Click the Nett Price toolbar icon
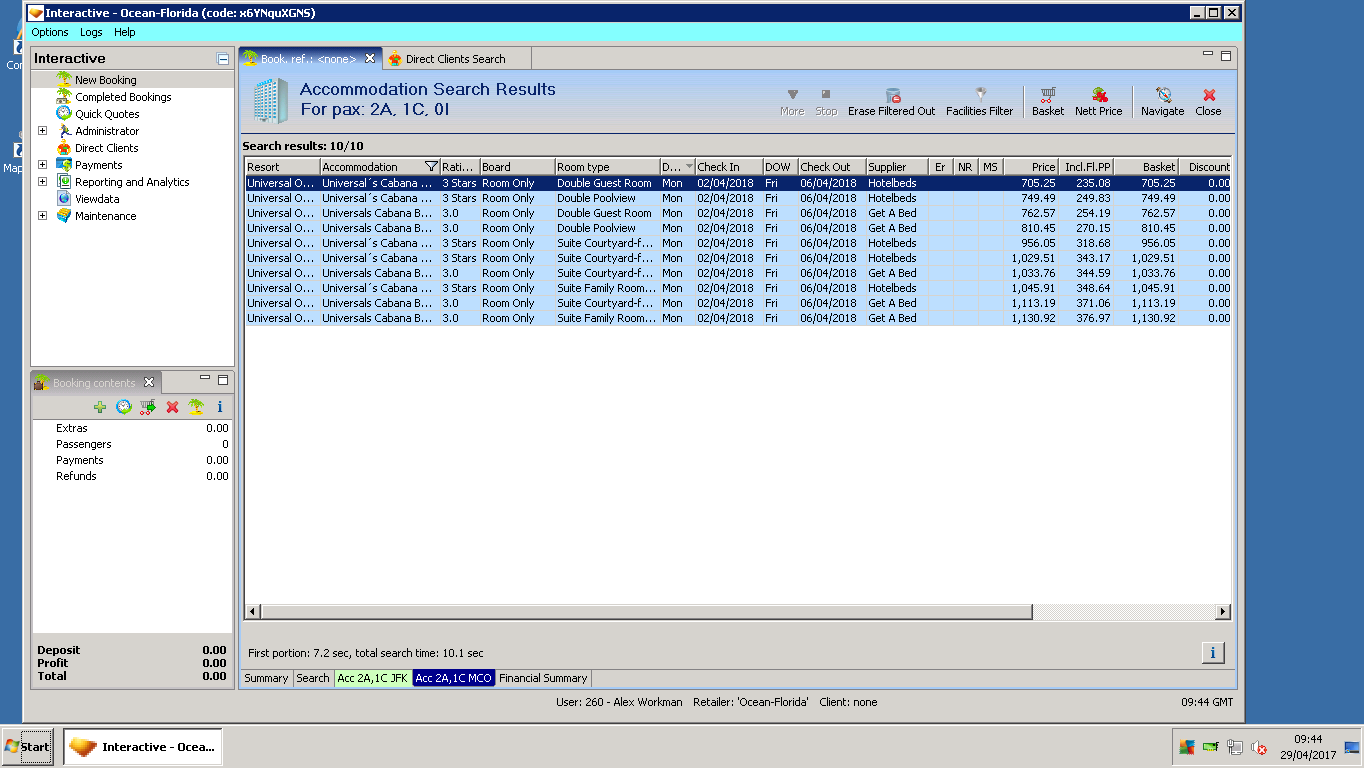Viewport: 1364px width, 768px height. pos(1098,102)
